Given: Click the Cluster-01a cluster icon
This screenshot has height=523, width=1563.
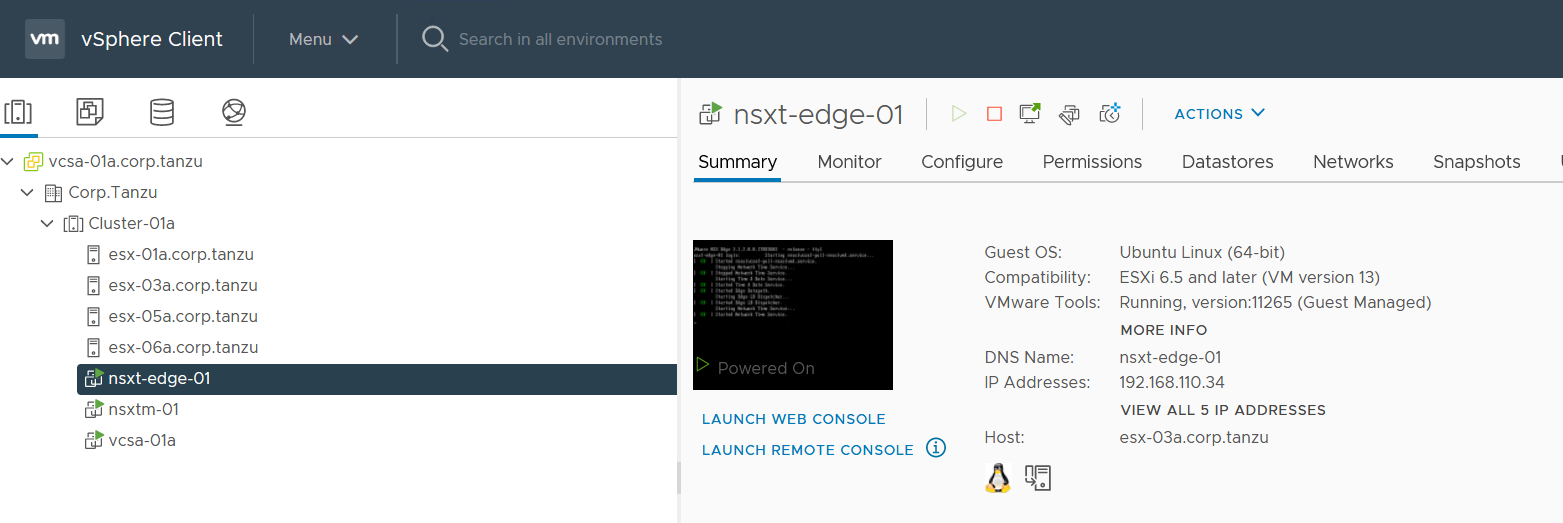Looking at the screenshot, I should click(x=74, y=223).
